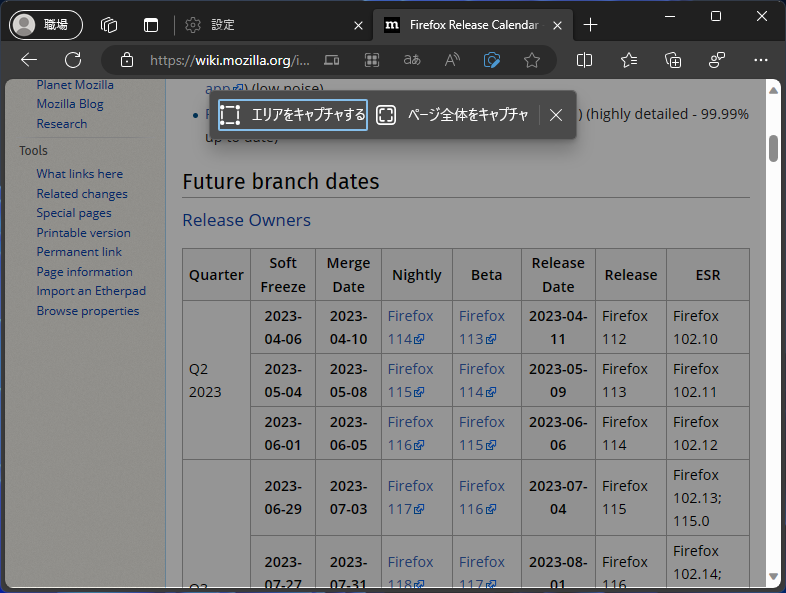Open Nightly Firefox 114 link
The image size is (786, 593).
[x=410, y=327]
